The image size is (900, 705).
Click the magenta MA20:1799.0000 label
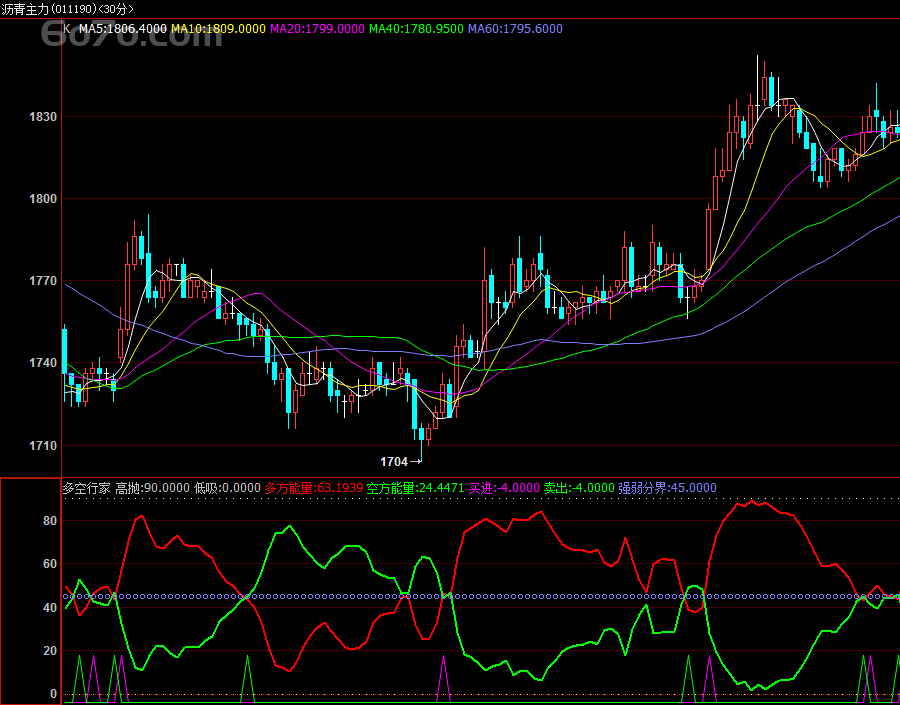(317, 29)
